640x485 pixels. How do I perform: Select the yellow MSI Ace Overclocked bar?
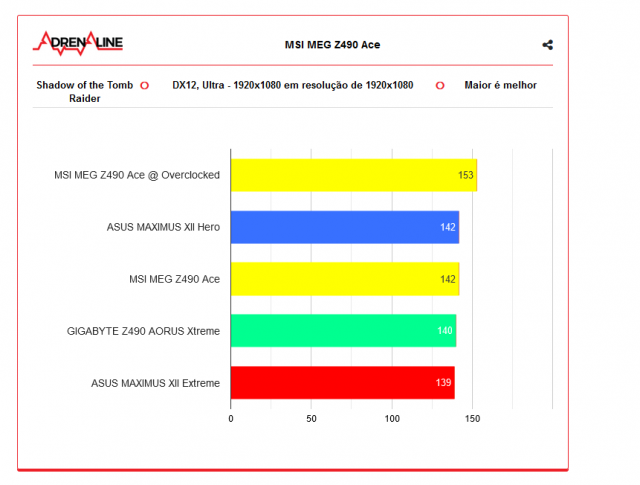(354, 175)
